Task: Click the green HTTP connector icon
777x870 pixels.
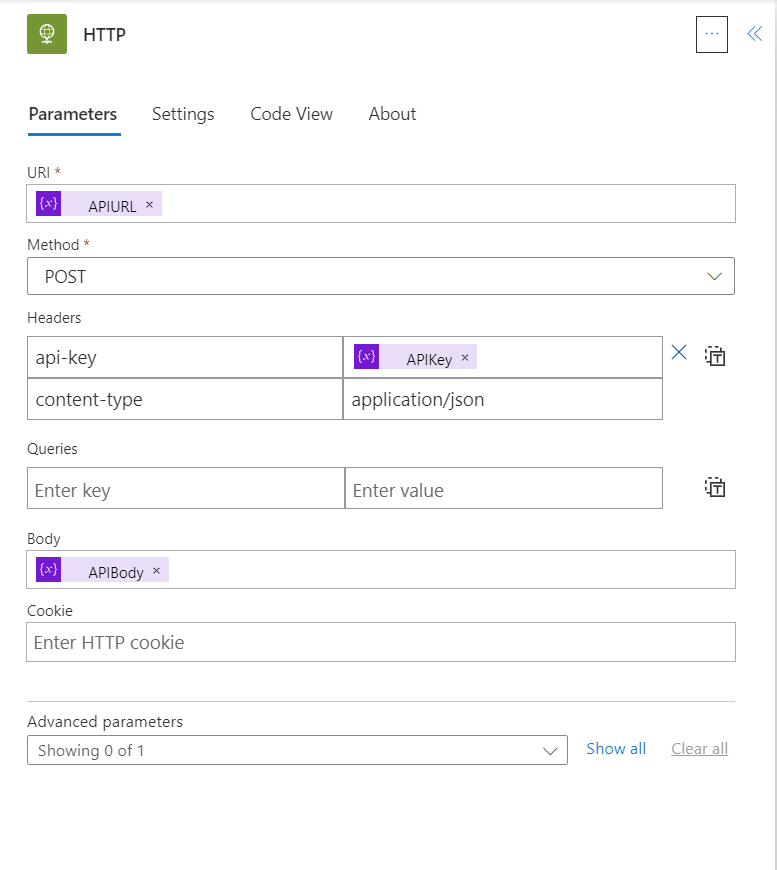Action: 47,34
